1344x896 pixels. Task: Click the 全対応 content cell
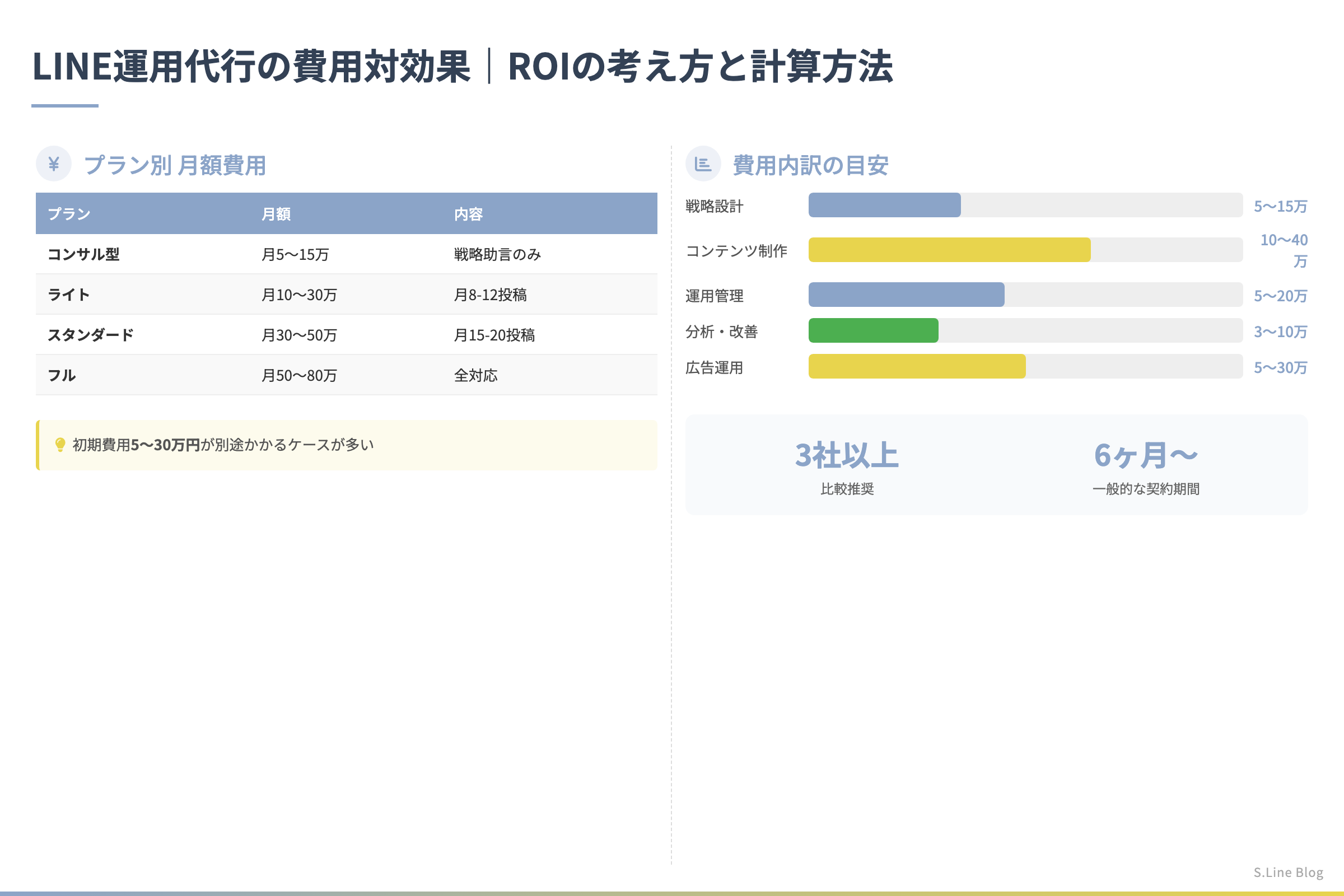[475, 375]
